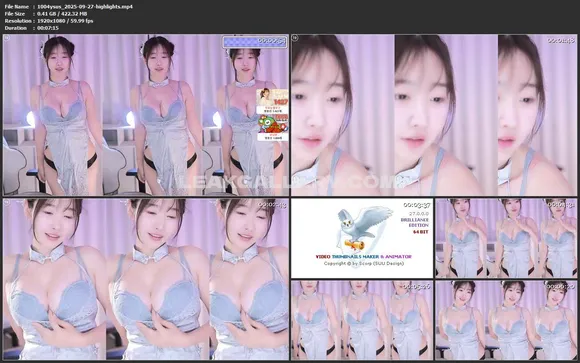This screenshot has height=363, width=580.
Task: Click the resolution value 1920x1080 / 59.99 fps
Action: (65, 21)
